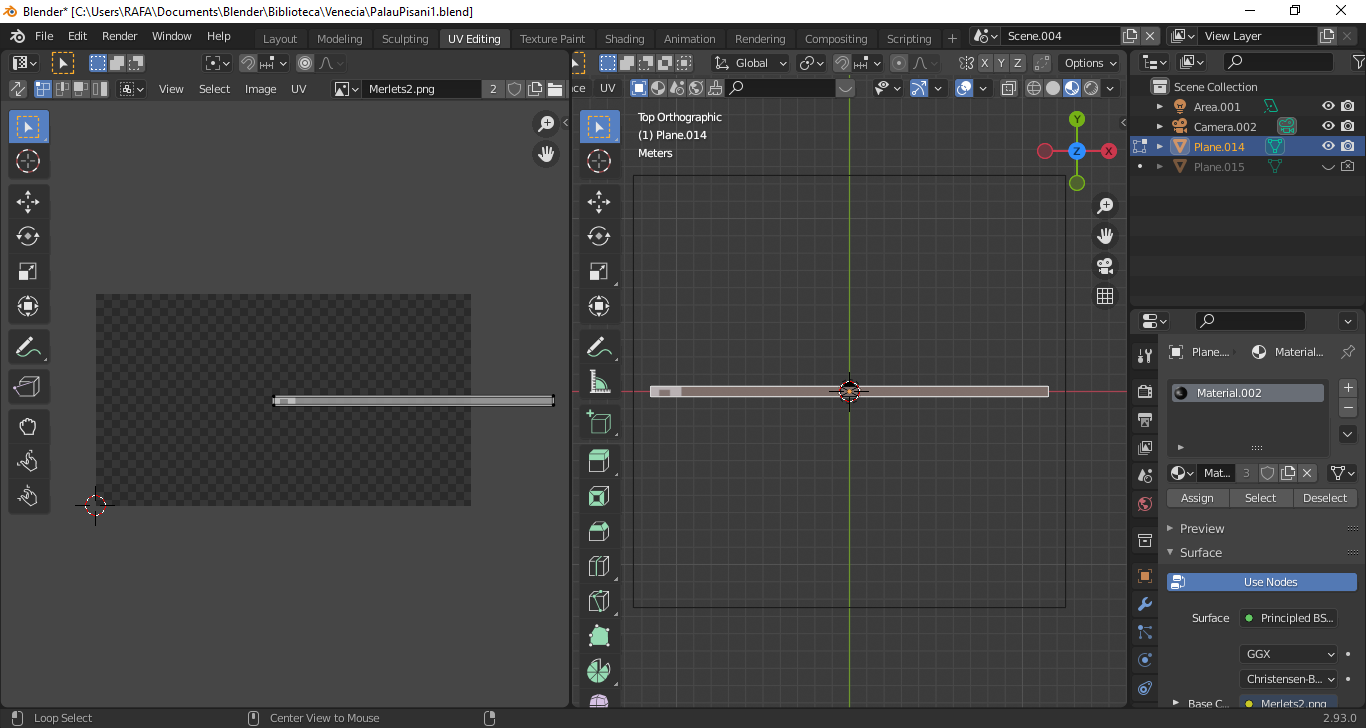Select the Scale tool in the 3D viewport toolbar
Viewport: 1366px width, 728px height.
click(x=599, y=271)
